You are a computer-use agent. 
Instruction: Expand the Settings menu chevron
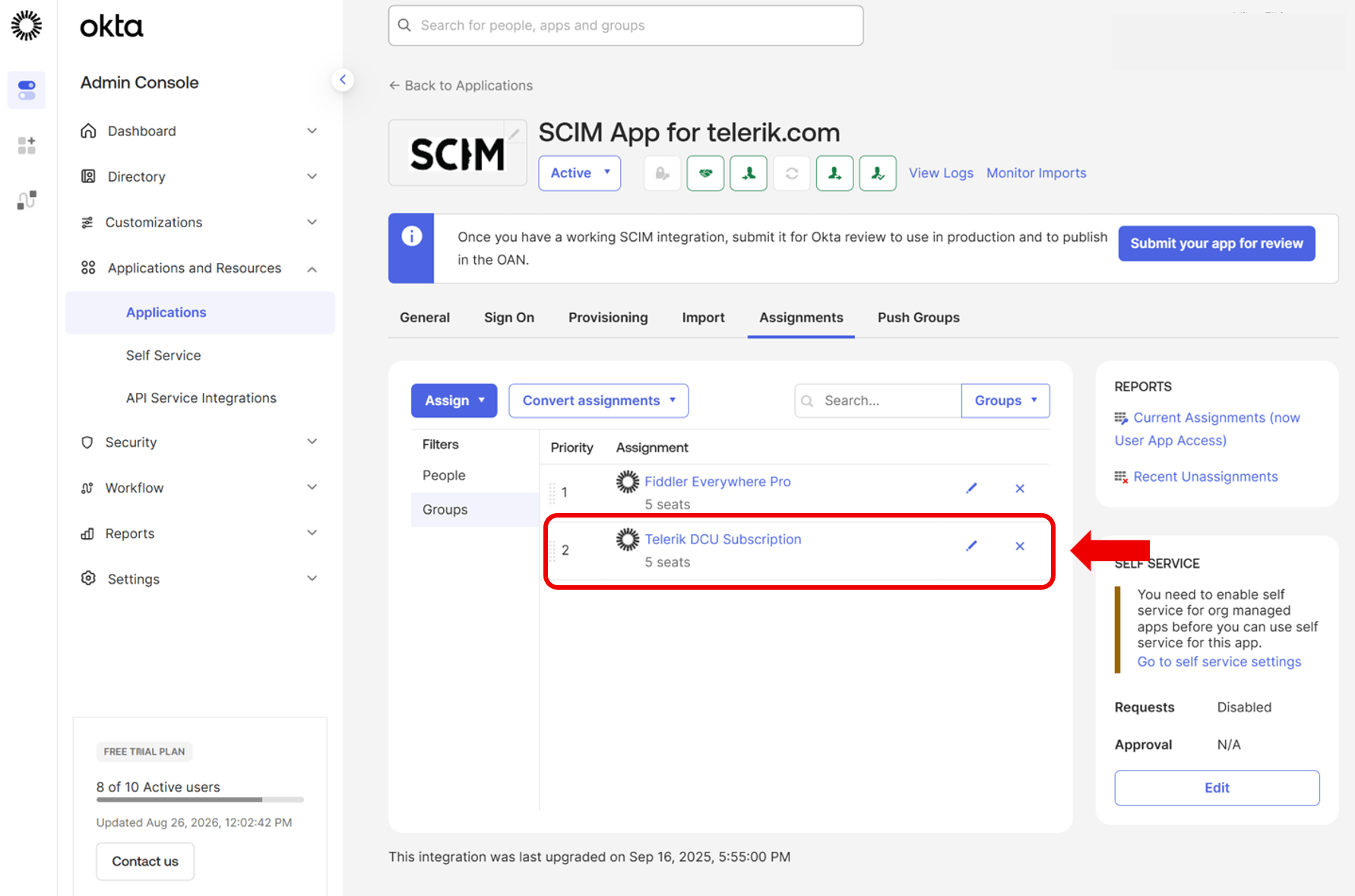[x=312, y=578]
